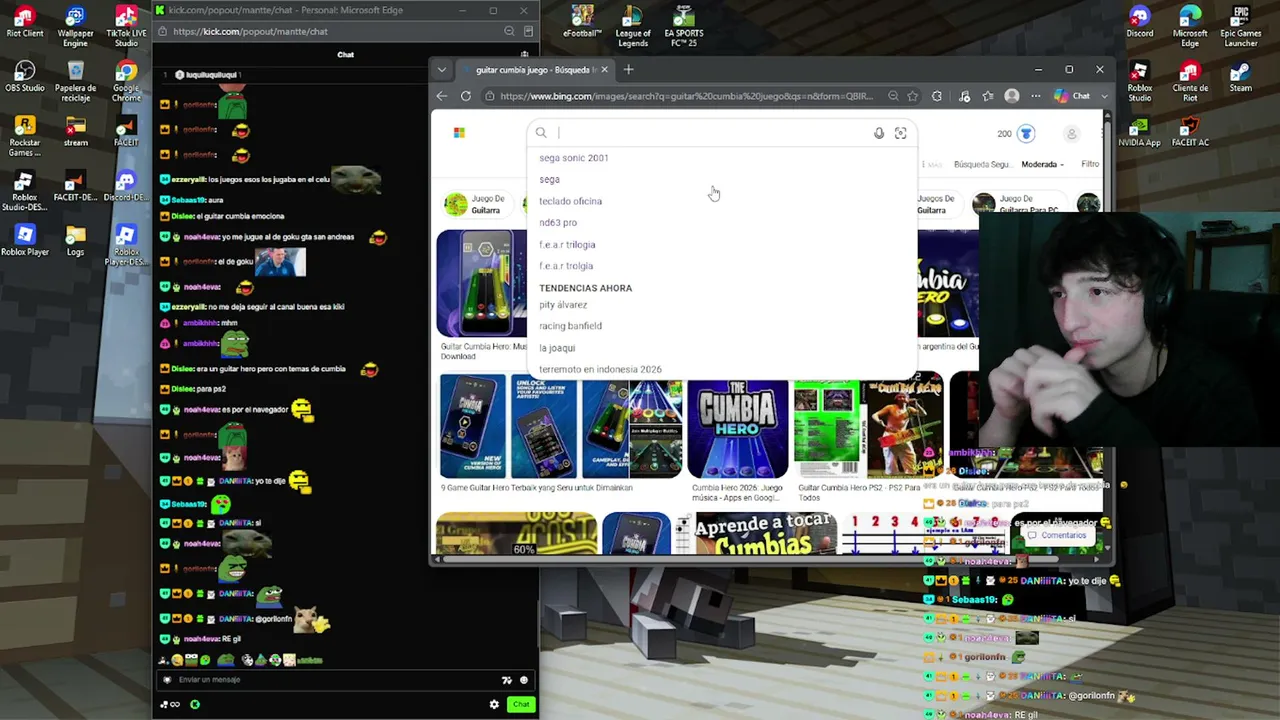
Task: Open Microsoft Rewards 200 points badge
Action: (x=1015, y=133)
